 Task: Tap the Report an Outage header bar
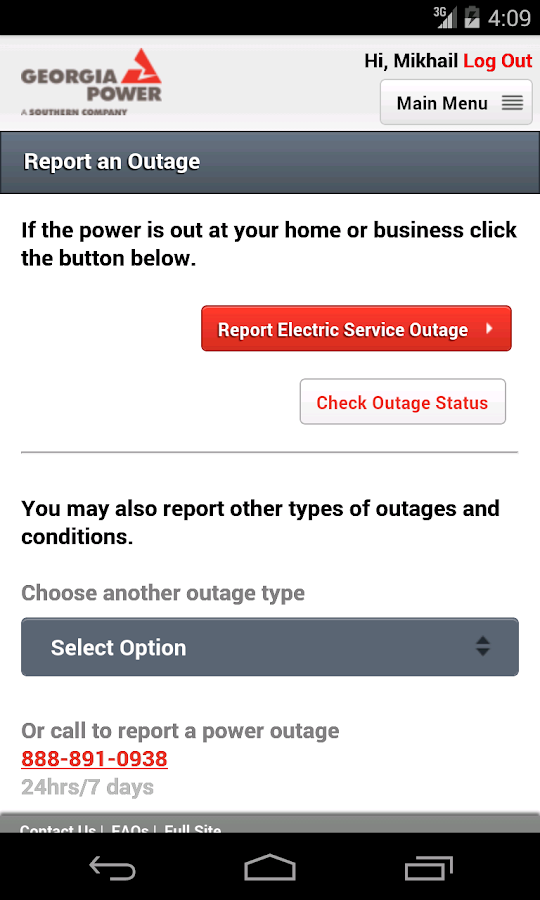[x=270, y=162]
